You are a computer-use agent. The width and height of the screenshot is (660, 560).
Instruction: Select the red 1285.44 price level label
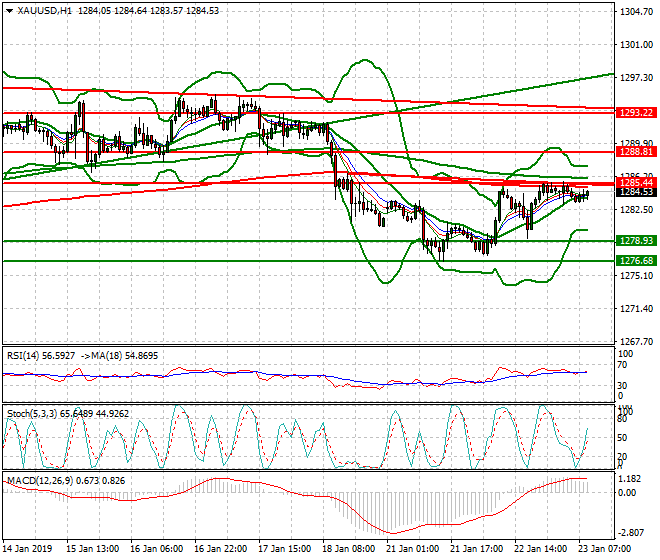tap(636, 183)
